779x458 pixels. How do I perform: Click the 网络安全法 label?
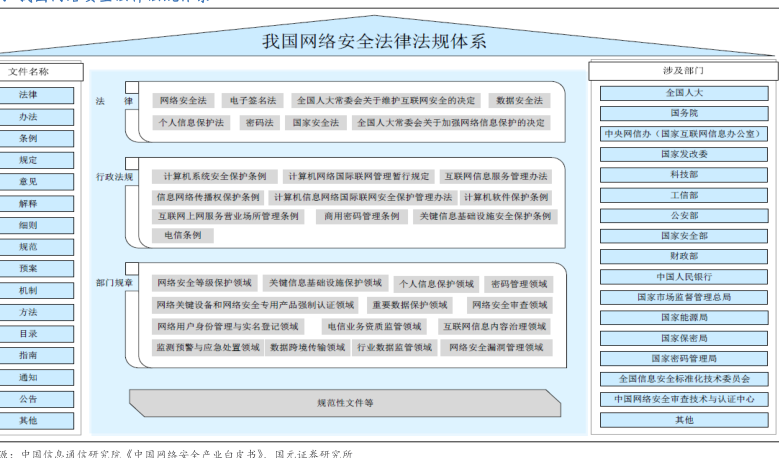pyautogui.click(x=181, y=101)
